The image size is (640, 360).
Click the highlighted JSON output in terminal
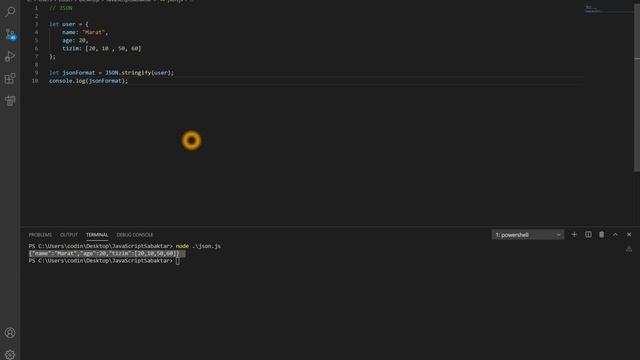(x=107, y=253)
